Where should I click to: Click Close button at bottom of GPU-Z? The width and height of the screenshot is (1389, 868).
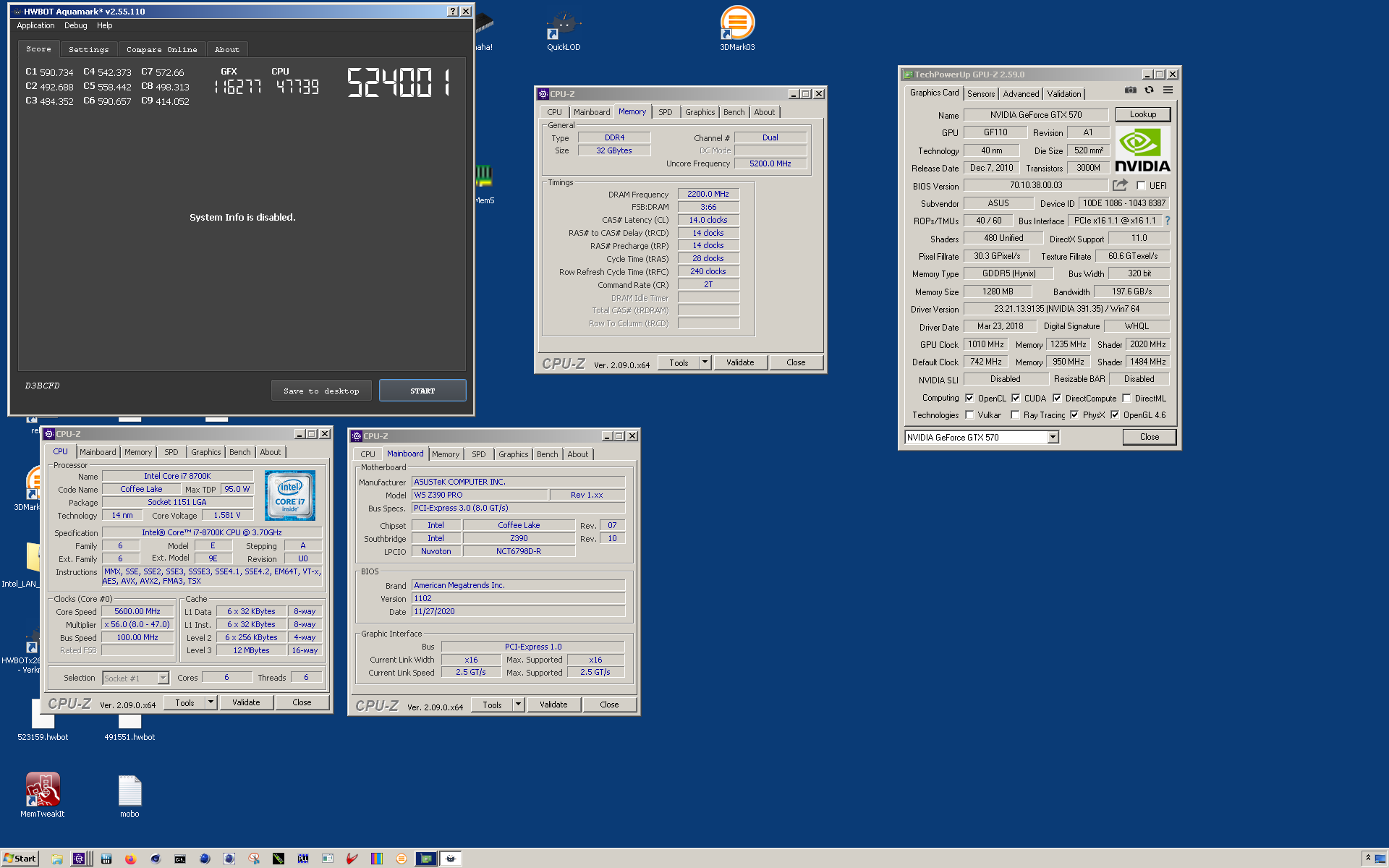coord(1150,437)
